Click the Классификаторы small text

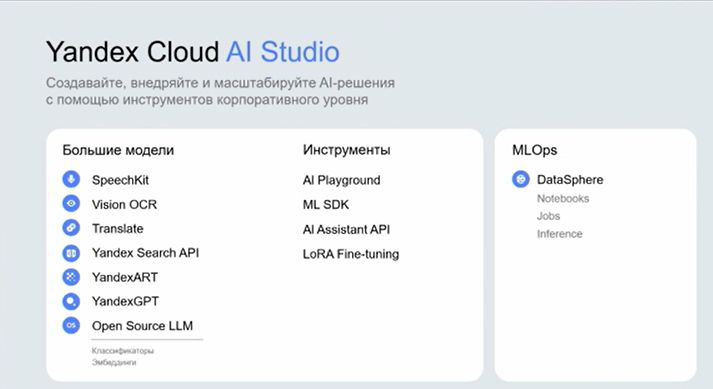coord(123,351)
